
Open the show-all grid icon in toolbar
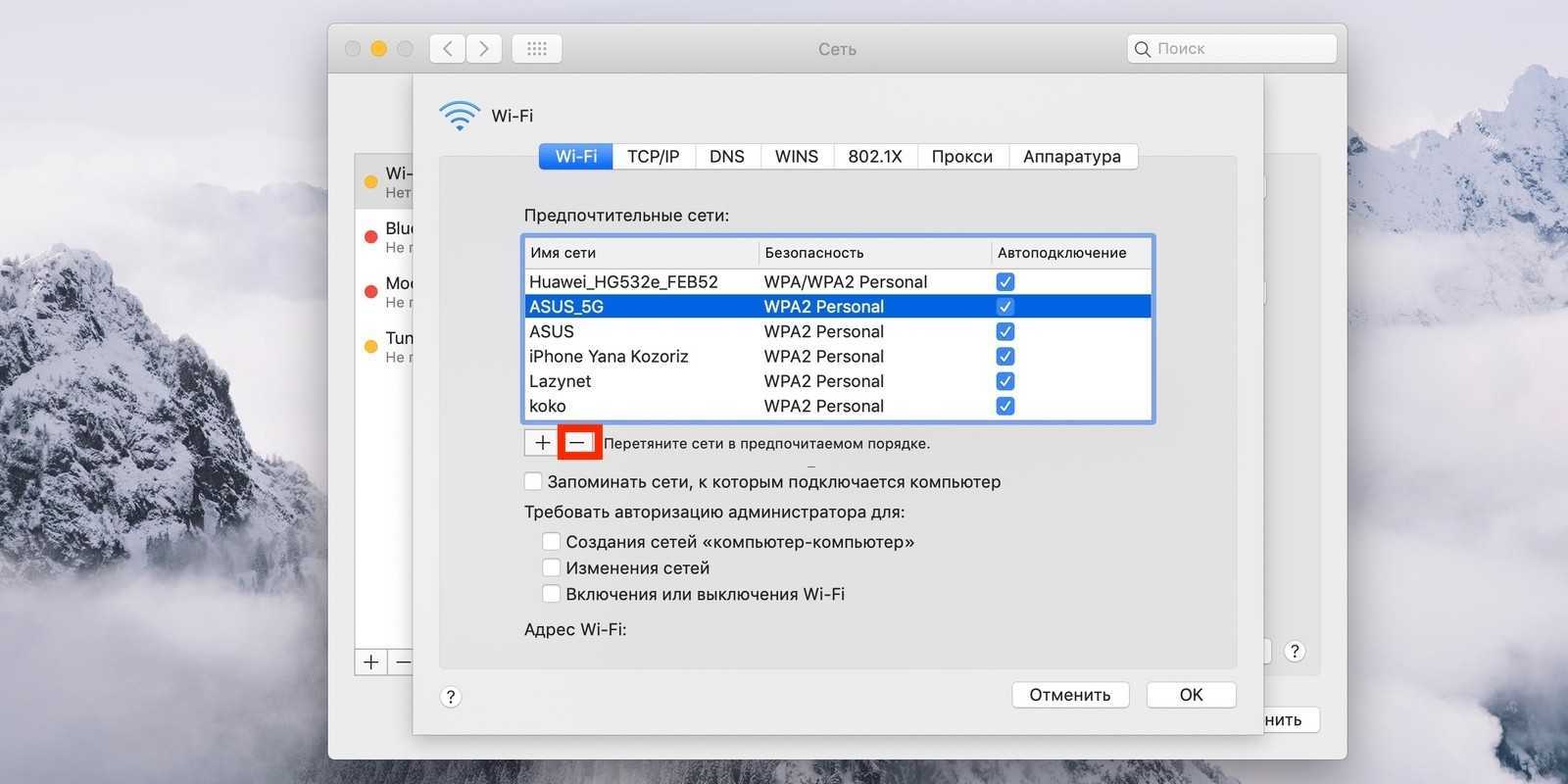(536, 48)
